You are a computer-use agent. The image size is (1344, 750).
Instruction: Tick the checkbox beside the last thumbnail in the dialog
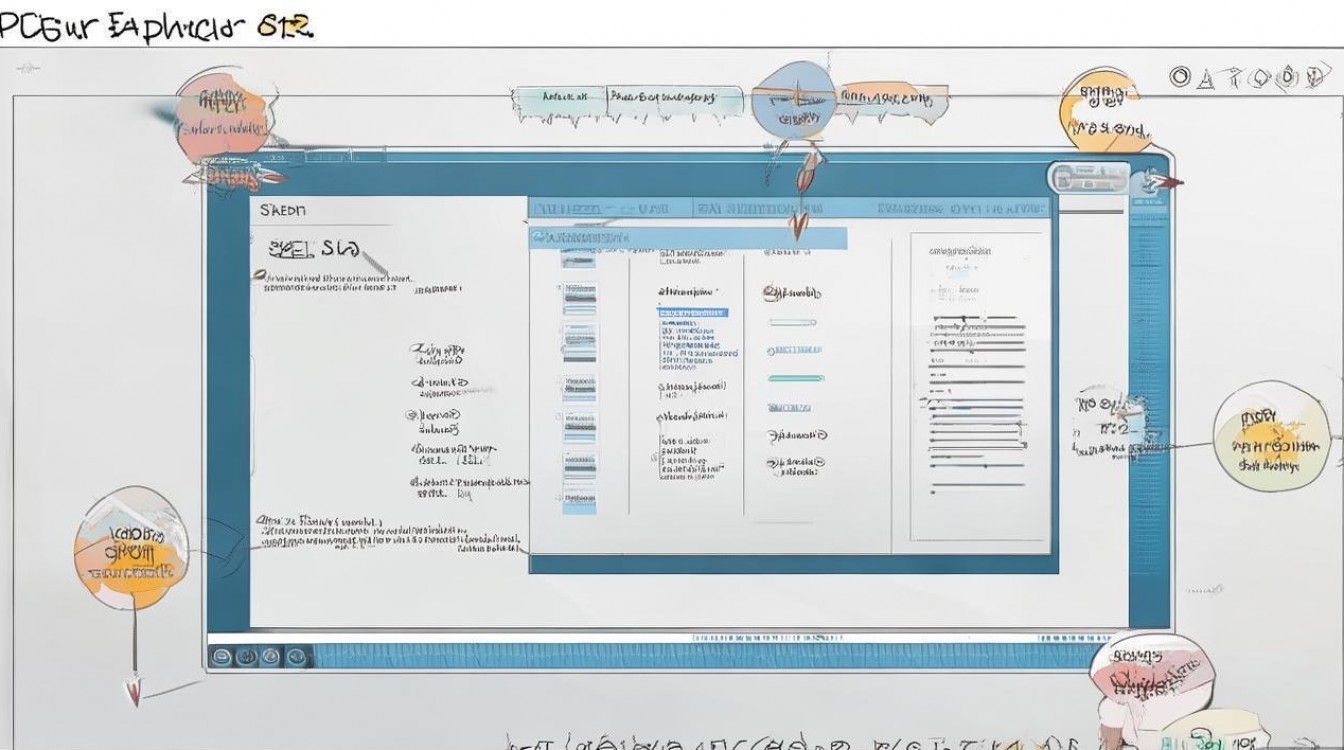pyautogui.click(x=559, y=497)
